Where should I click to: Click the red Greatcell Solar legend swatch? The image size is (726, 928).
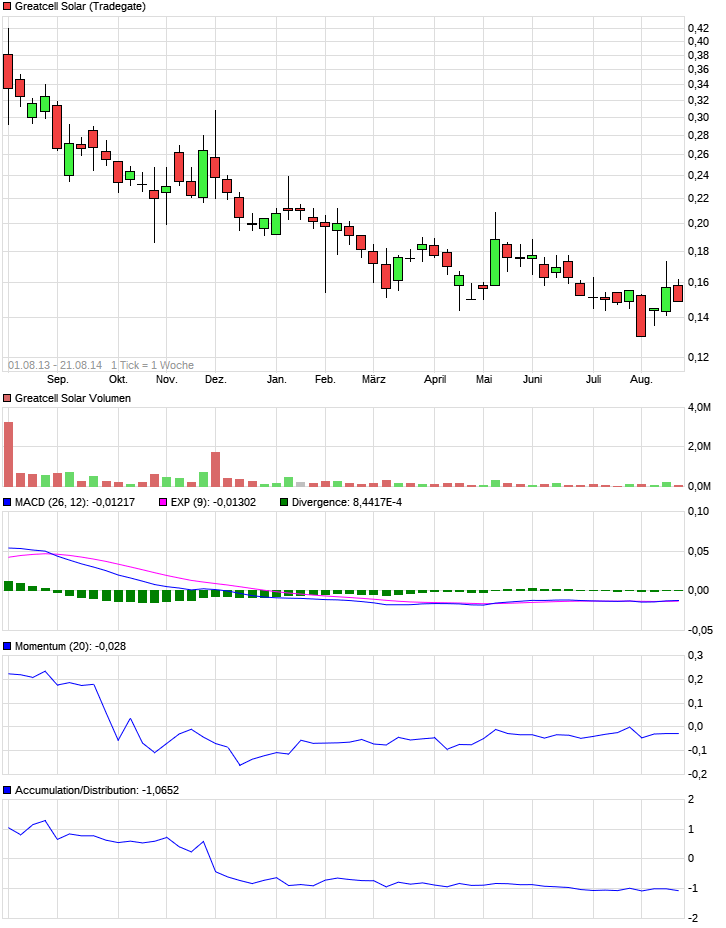coord(7,7)
